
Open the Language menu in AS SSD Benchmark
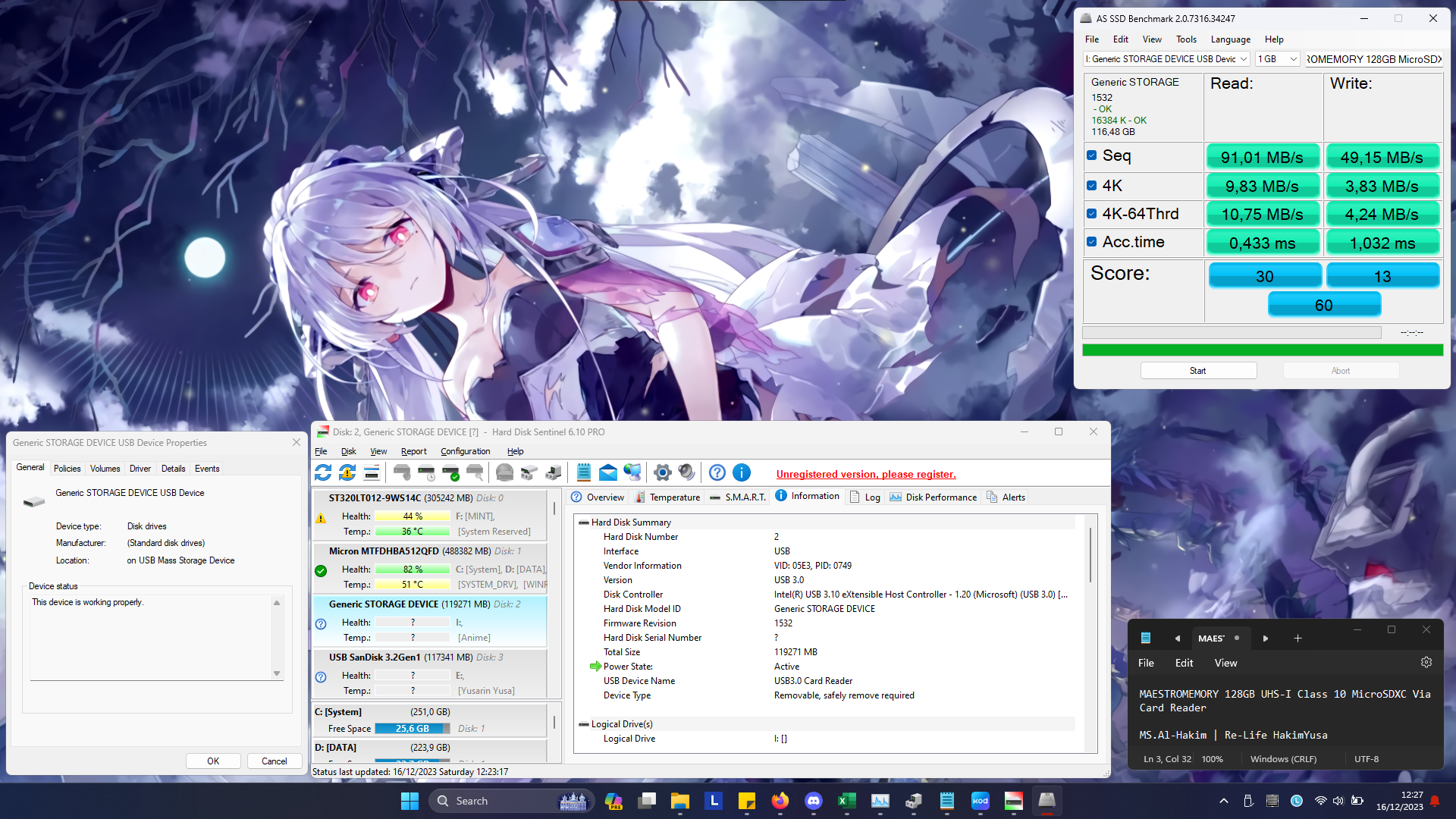click(x=1230, y=39)
